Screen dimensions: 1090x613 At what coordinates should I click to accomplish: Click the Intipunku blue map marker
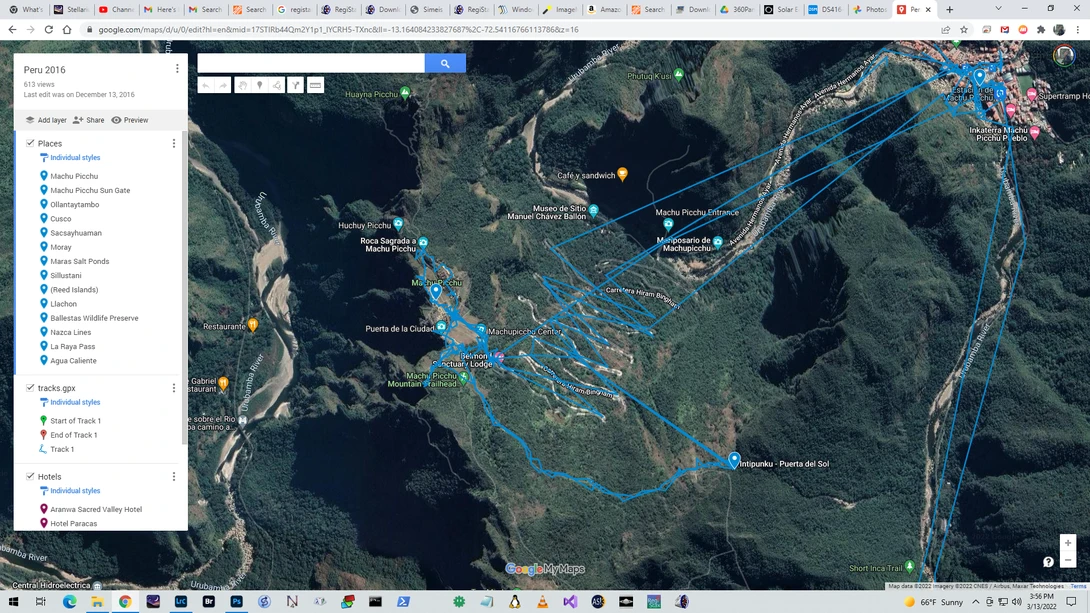pos(734,459)
